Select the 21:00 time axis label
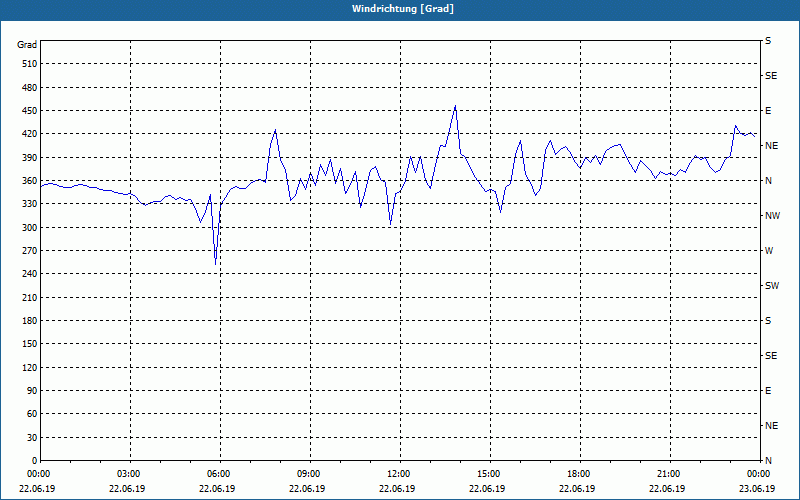Viewport: 800px width, 500px height. (x=670, y=474)
